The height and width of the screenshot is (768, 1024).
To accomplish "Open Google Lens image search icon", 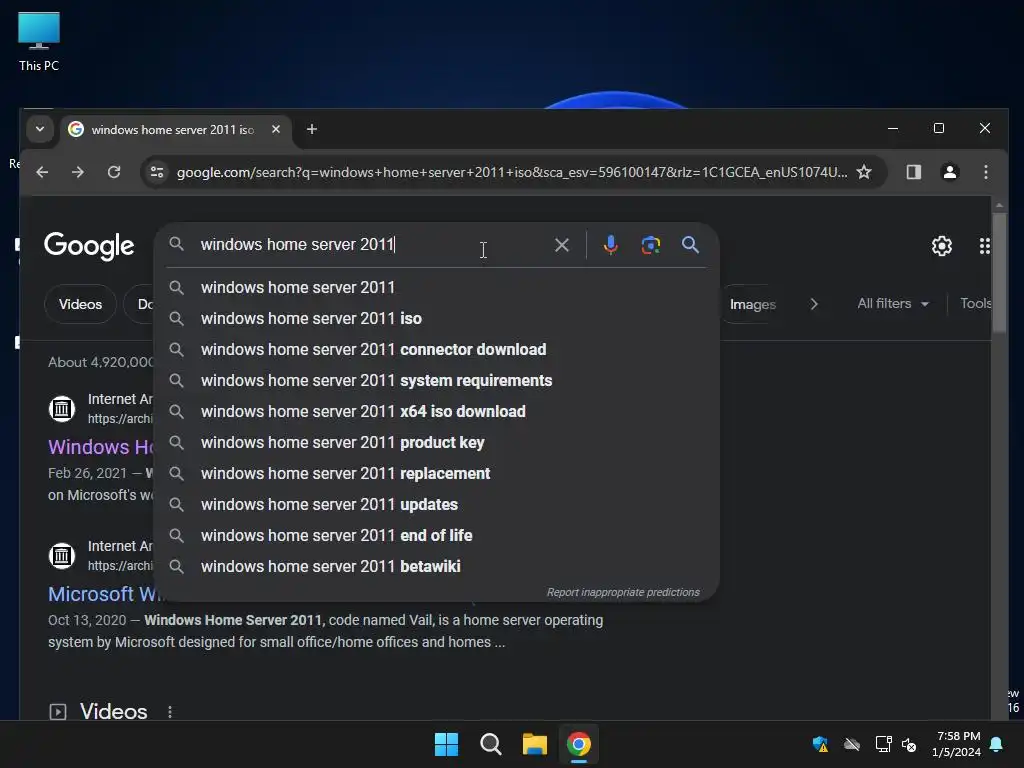I will [650, 245].
